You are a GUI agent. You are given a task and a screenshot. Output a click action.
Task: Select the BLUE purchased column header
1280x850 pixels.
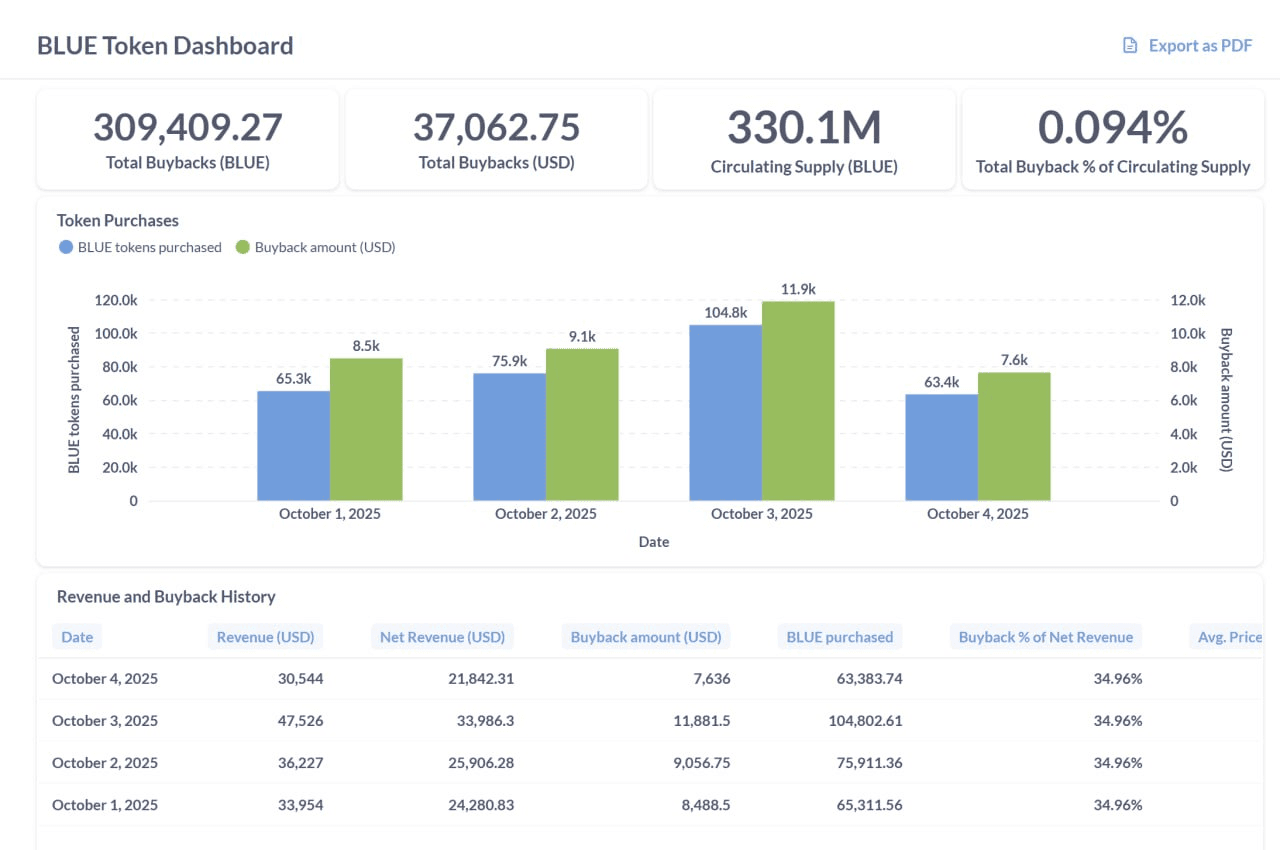tap(839, 637)
